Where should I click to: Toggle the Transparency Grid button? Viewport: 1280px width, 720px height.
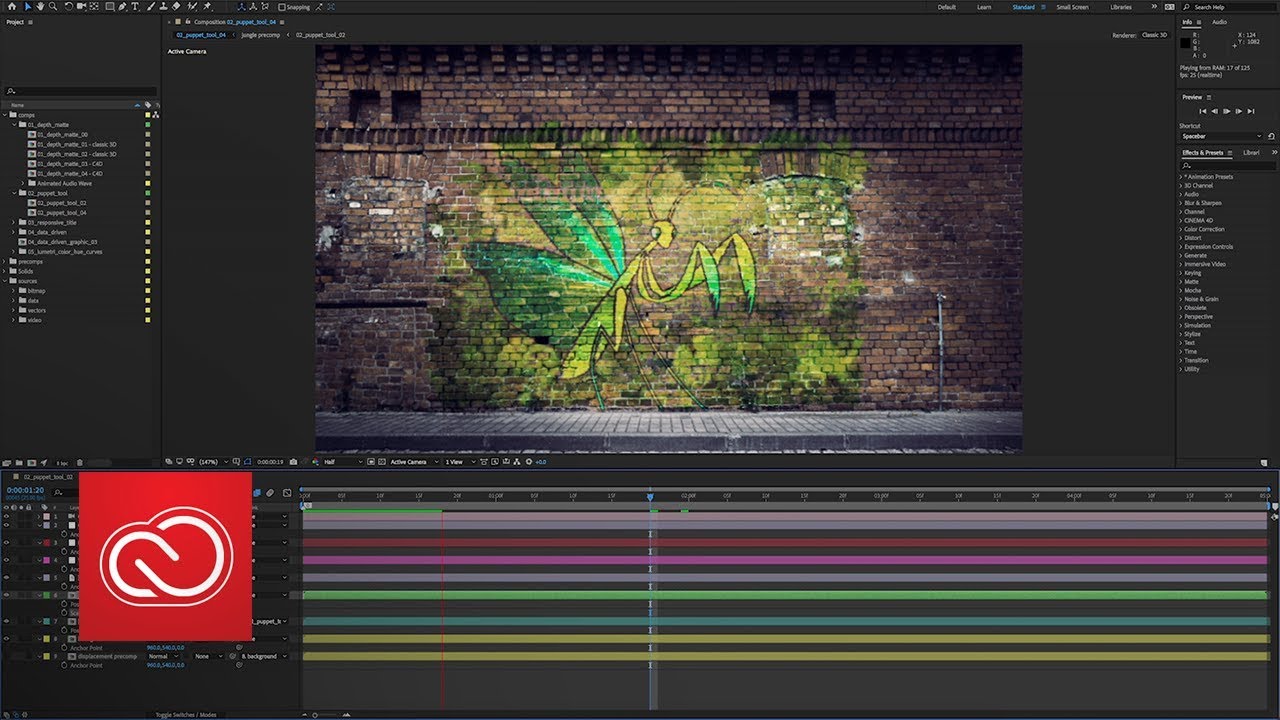coord(382,462)
